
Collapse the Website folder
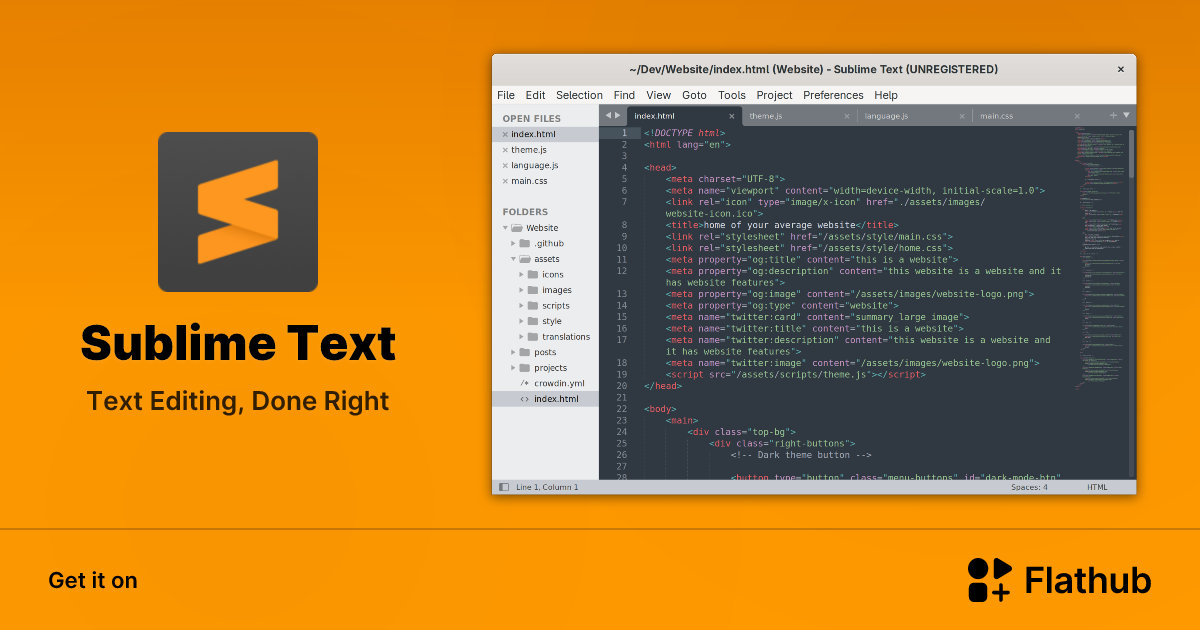506,228
